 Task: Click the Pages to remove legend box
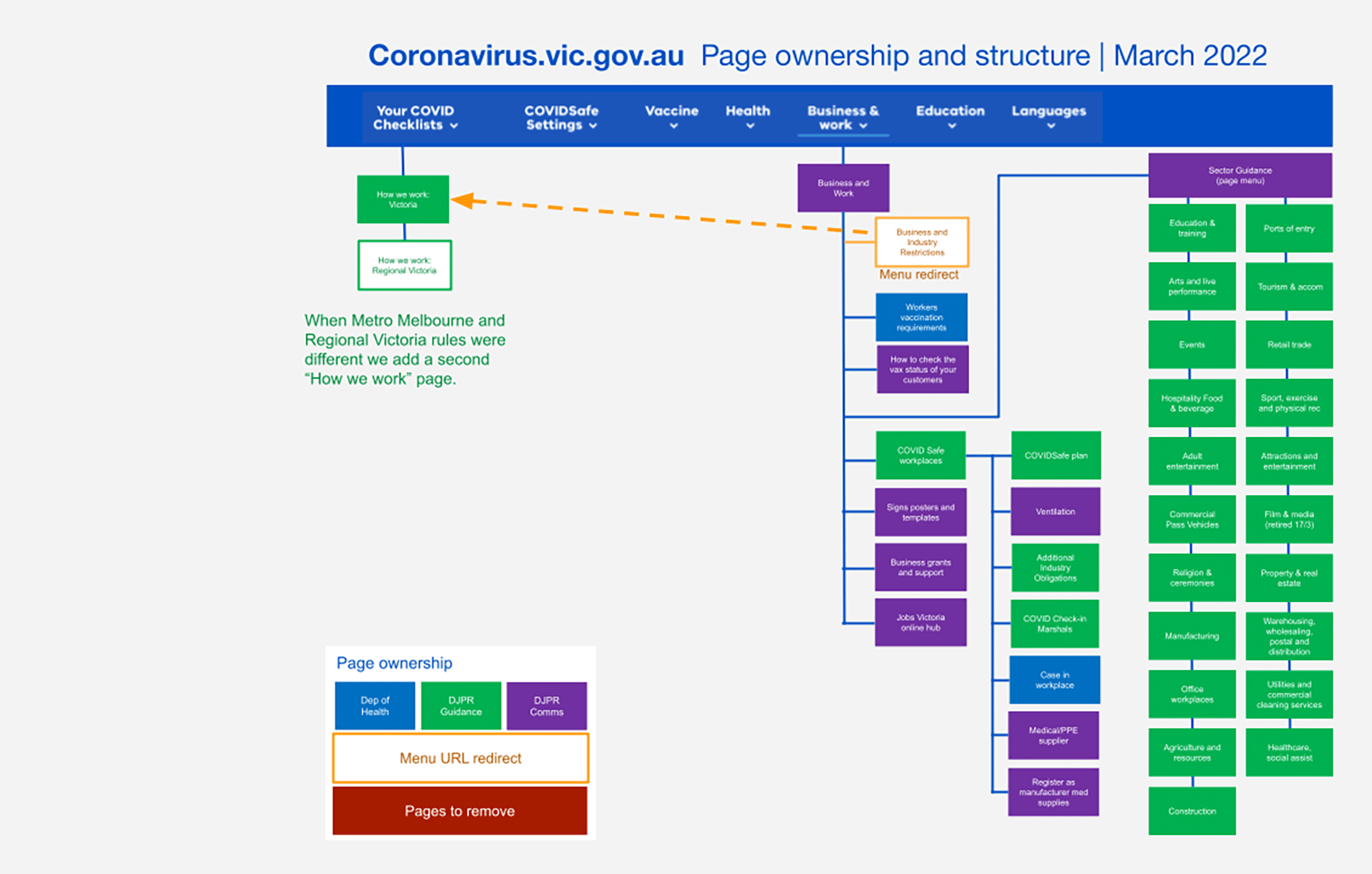[460, 811]
